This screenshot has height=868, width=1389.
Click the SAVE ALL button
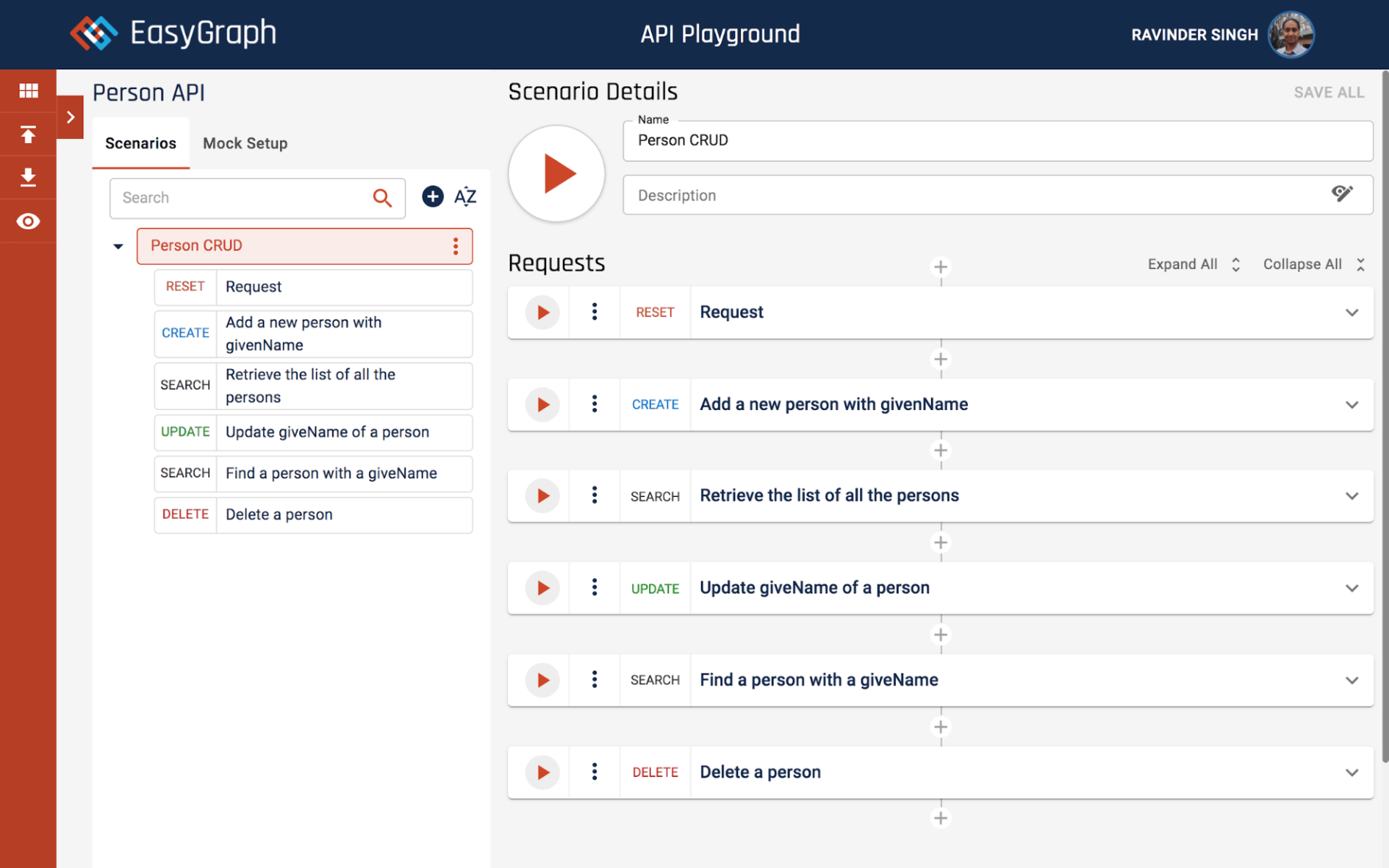[x=1329, y=93]
